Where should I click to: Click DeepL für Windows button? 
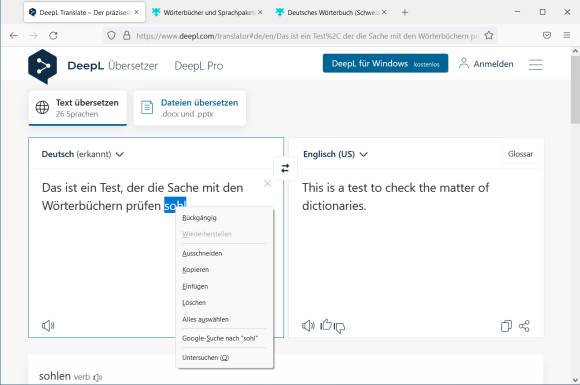click(385, 63)
